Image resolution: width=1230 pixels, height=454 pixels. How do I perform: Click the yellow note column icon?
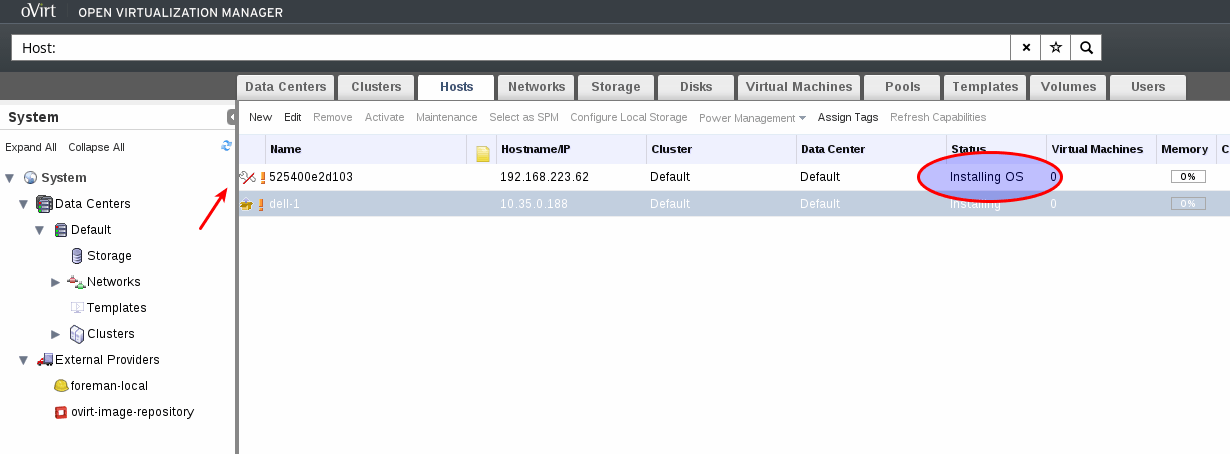tap(483, 151)
